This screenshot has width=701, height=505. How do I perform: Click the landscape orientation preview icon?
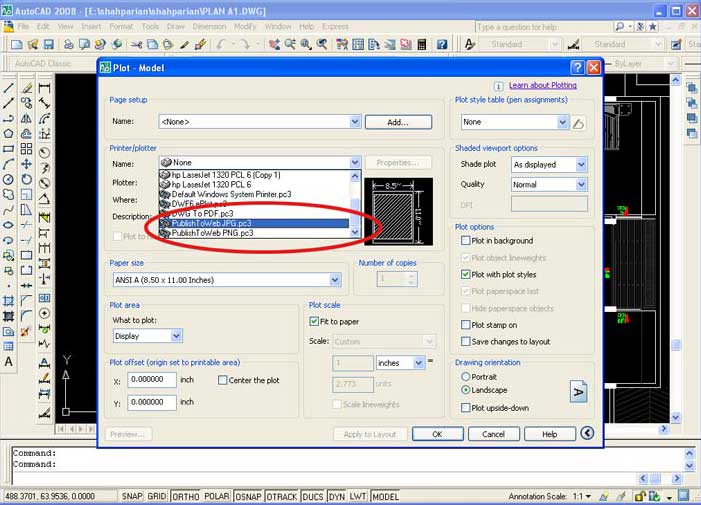pyautogui.click(x=578, y=392)
